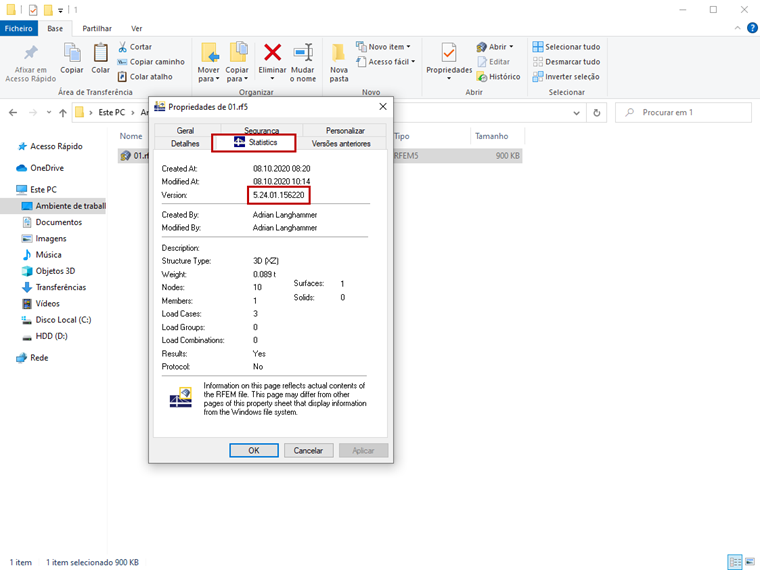Click Editar in ribbon
Viewport: 760px width, 570px height.
click(x=493, y=62)
